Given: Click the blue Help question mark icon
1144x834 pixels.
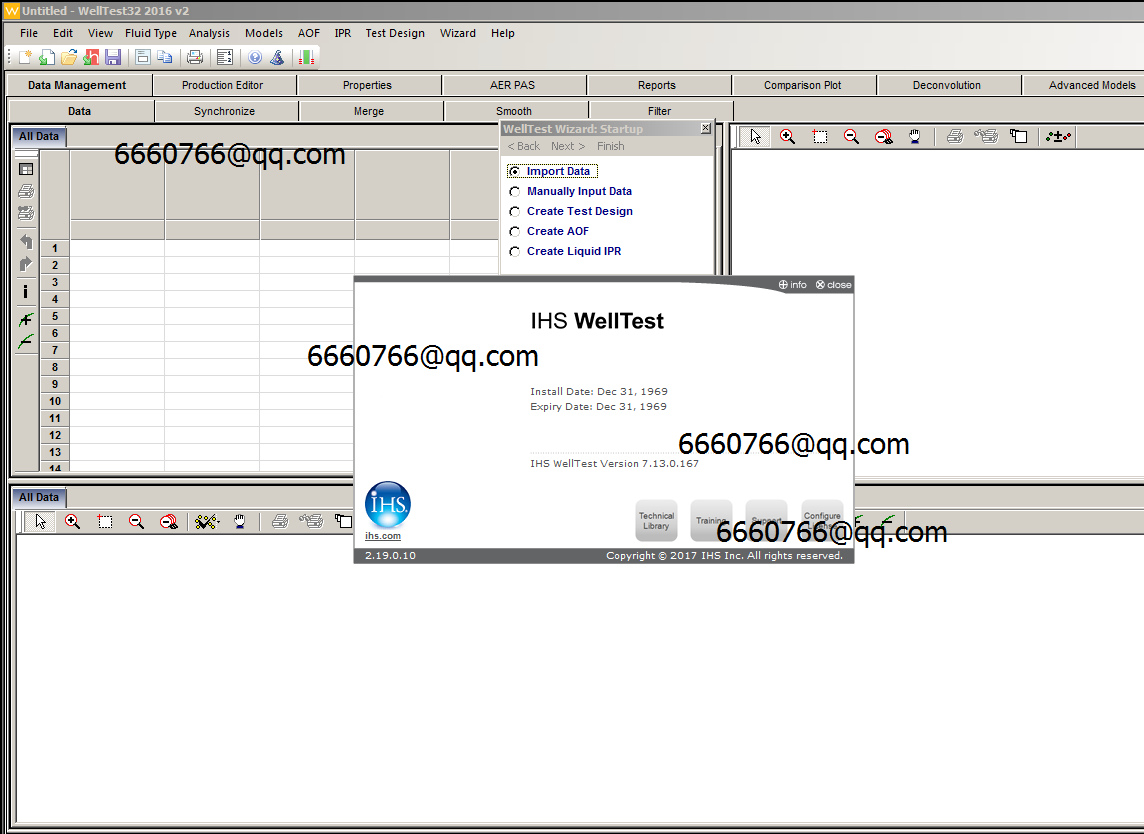Looking at the screenshot, I should coord(255,57).
